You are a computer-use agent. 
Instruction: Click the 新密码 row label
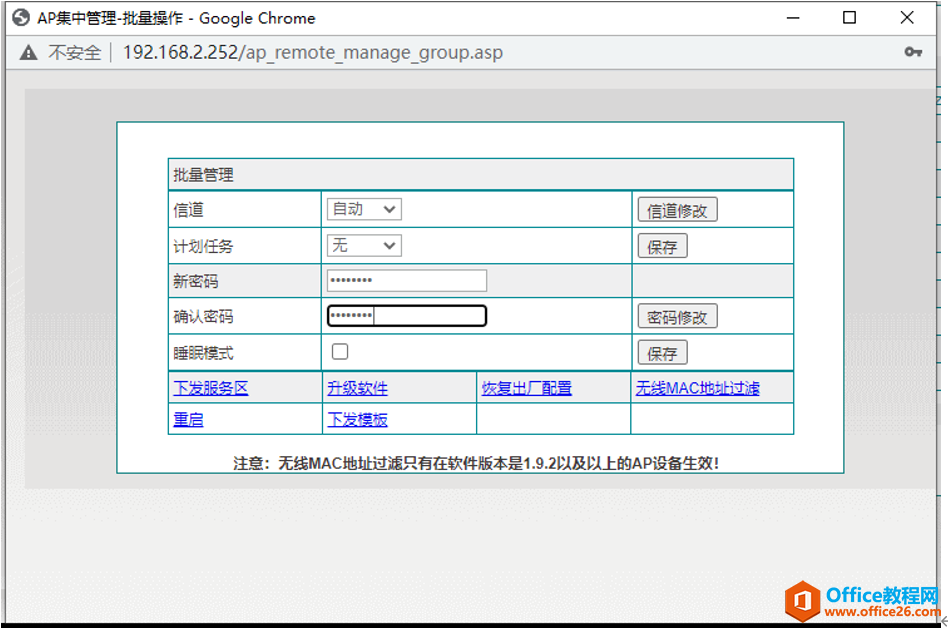point(195,281)
